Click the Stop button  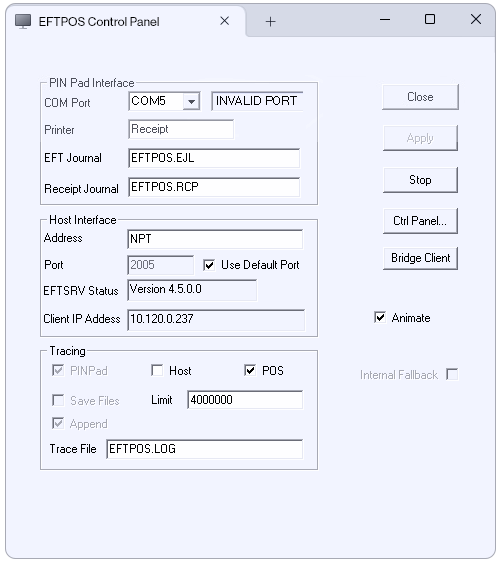tap(420, 180)
